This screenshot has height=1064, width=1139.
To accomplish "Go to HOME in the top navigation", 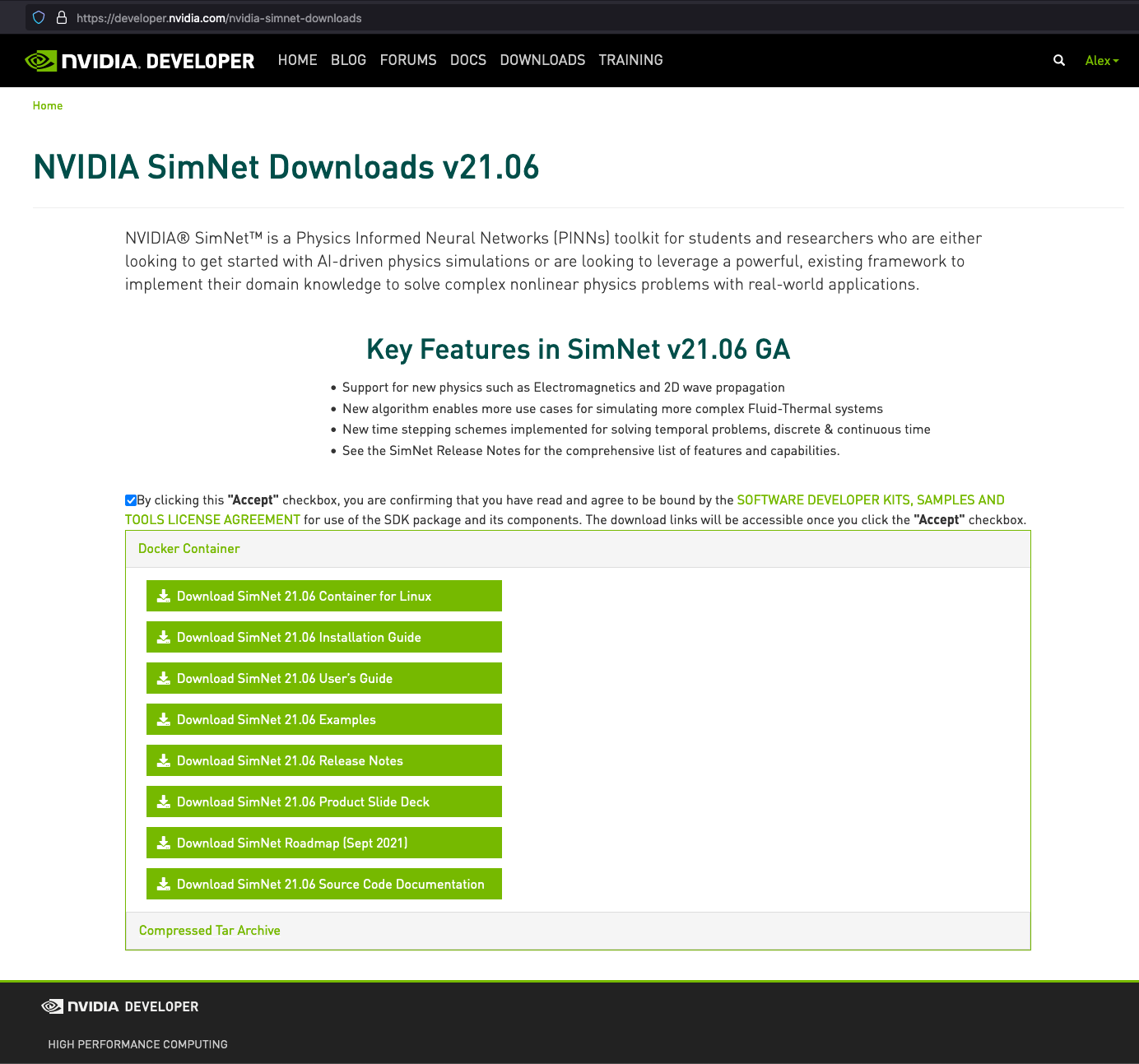I will coord(297,60).
